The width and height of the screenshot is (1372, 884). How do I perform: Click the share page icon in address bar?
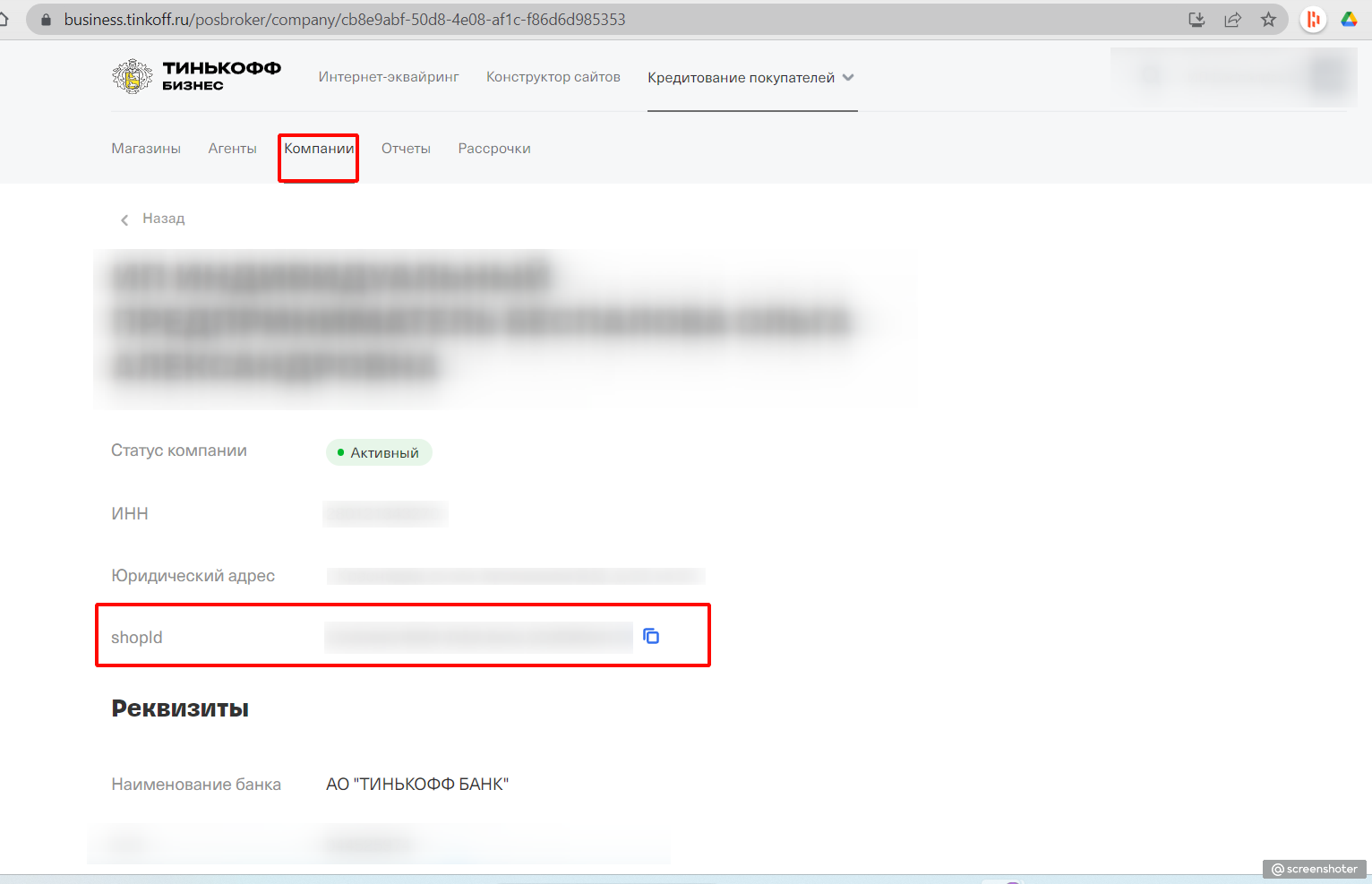[x=1232, y=20]
